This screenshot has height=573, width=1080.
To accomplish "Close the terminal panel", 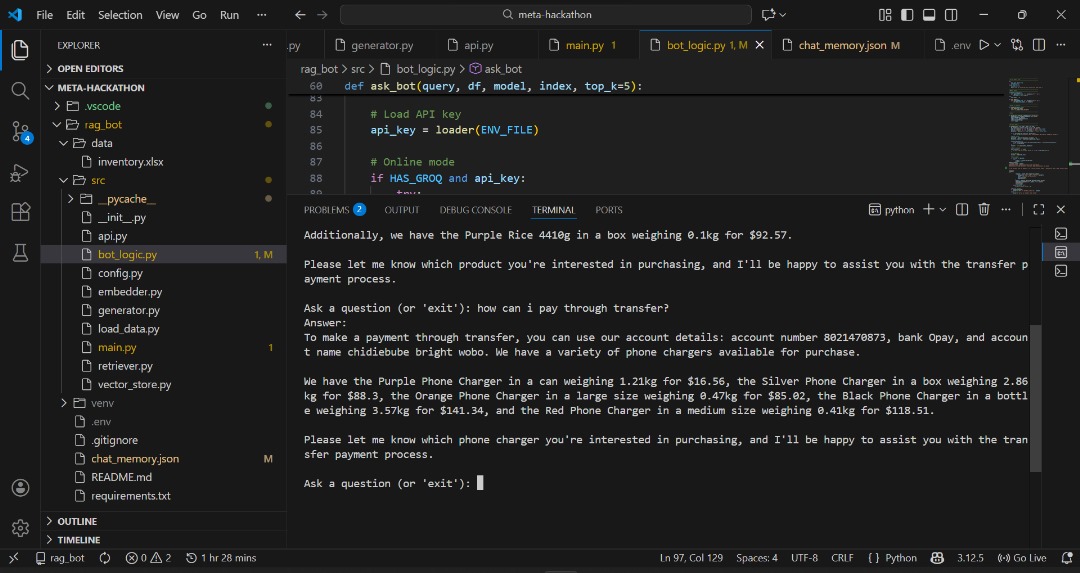I will pos(1061,209).
